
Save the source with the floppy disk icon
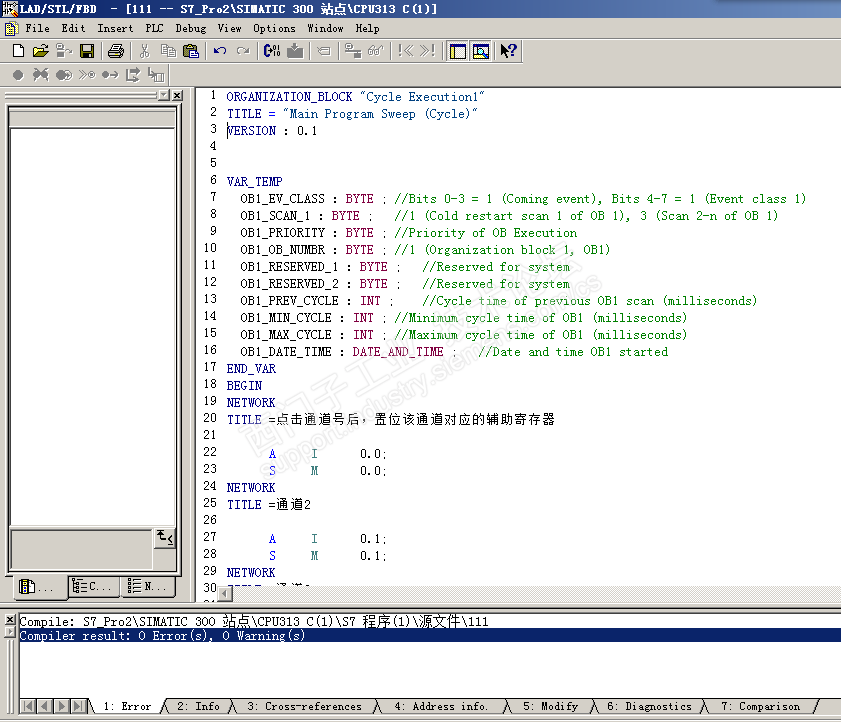pos(87,51)
